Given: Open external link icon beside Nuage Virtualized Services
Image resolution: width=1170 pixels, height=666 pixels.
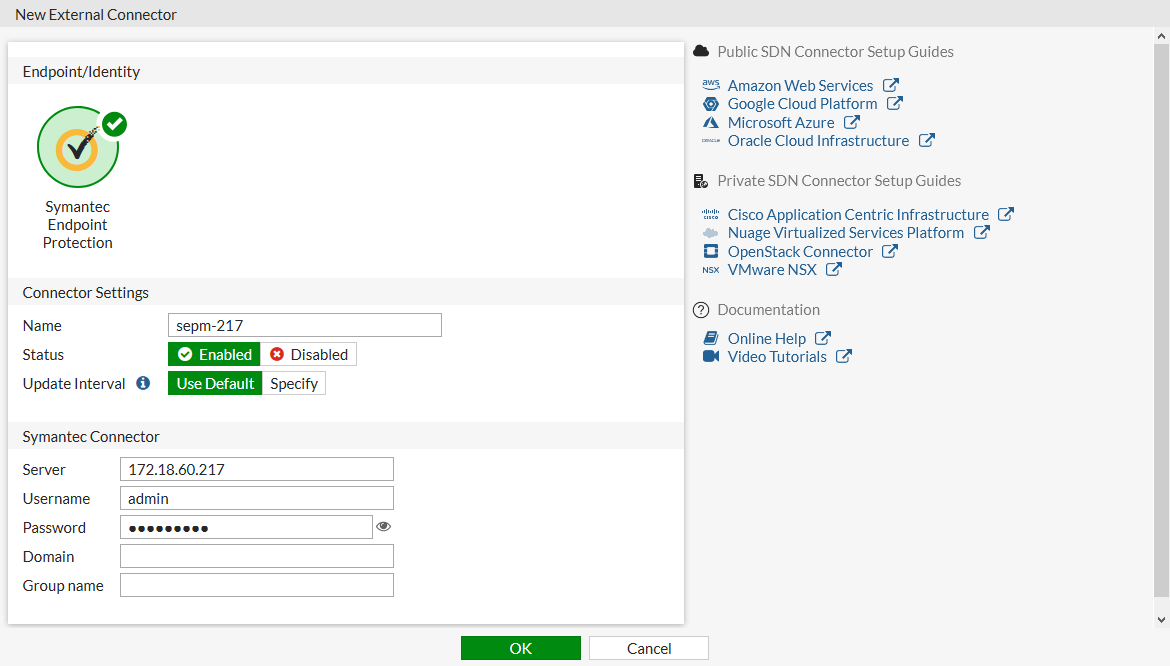Looking at the screenshot, I should click(982, 233).
